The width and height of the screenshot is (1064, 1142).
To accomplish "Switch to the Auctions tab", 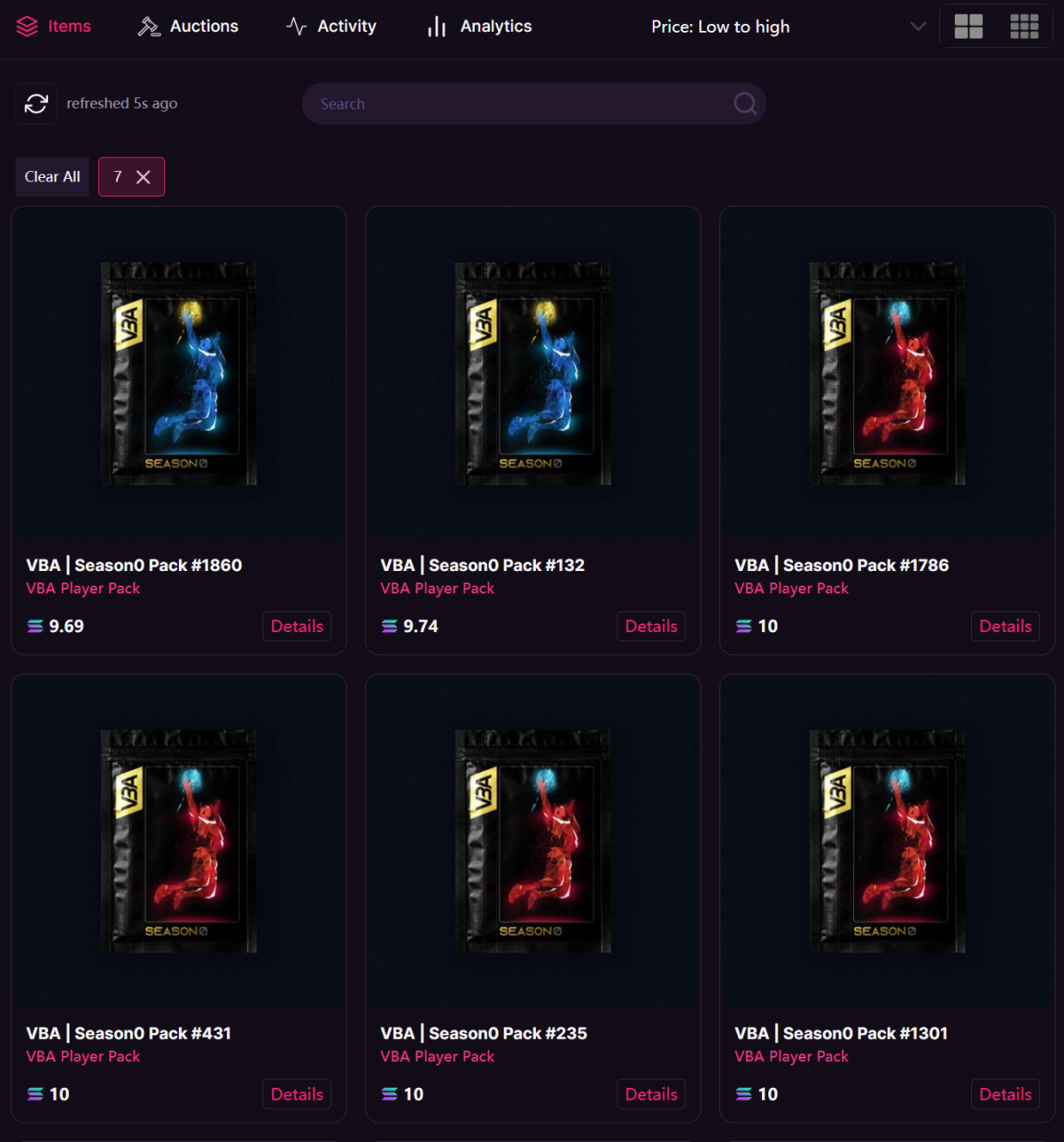I will click(x=188, y=27).
